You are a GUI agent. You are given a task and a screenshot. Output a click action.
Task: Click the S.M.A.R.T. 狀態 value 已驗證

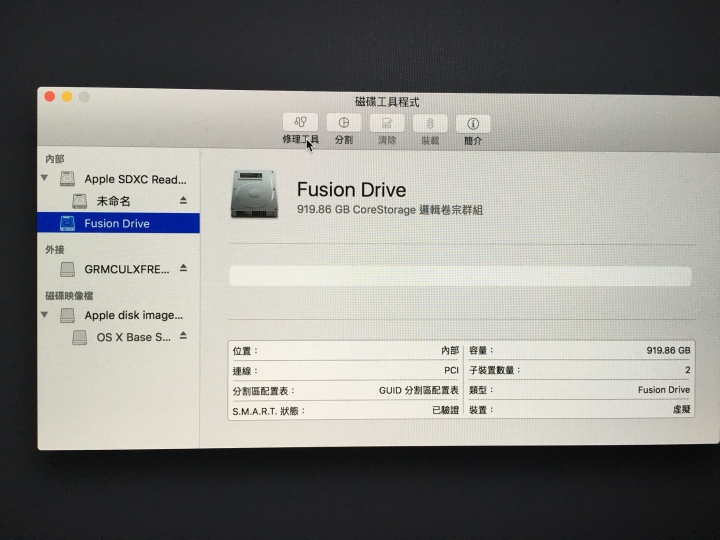(x=445, y=410)
